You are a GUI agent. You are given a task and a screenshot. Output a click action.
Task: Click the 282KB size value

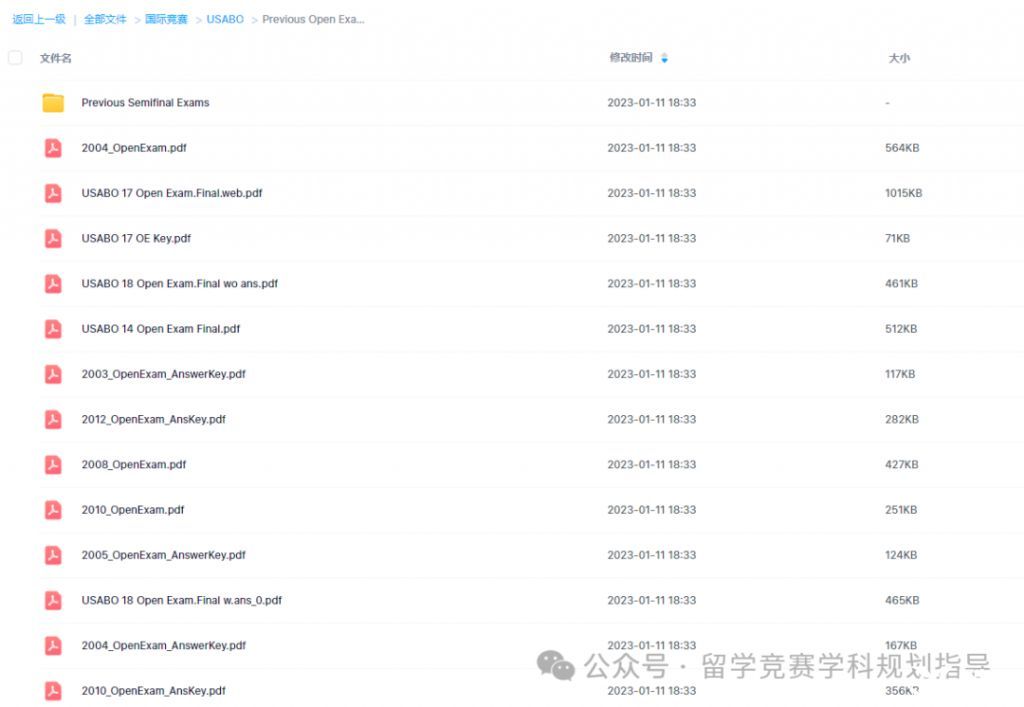click(902, 419)
